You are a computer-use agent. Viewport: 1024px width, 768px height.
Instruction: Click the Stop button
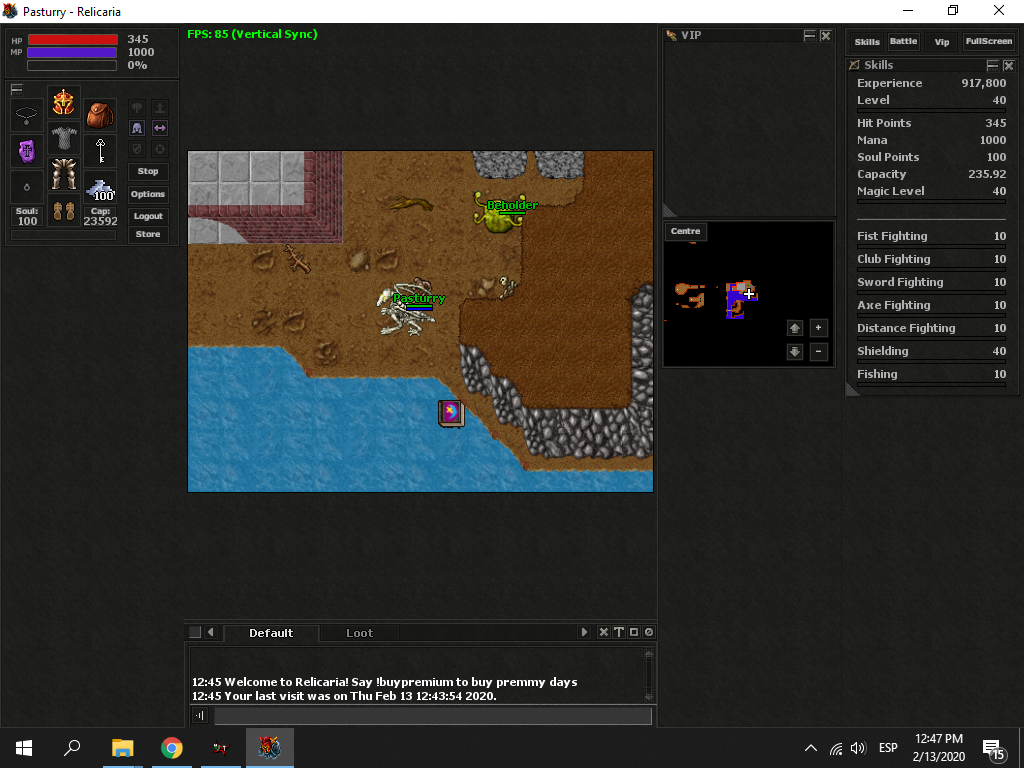click(148, 172)
